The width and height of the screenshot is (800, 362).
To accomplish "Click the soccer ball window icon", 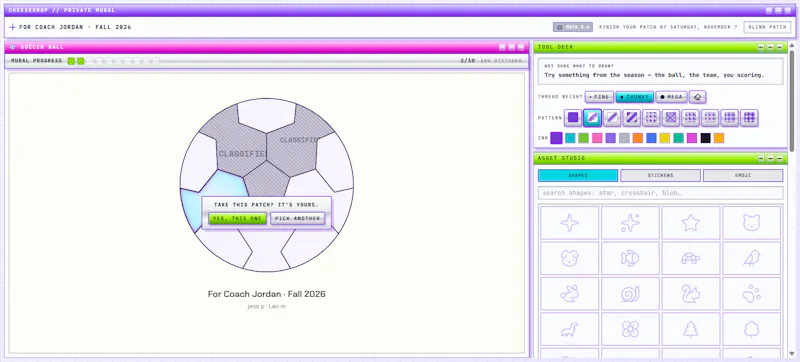I will (13, 47).
